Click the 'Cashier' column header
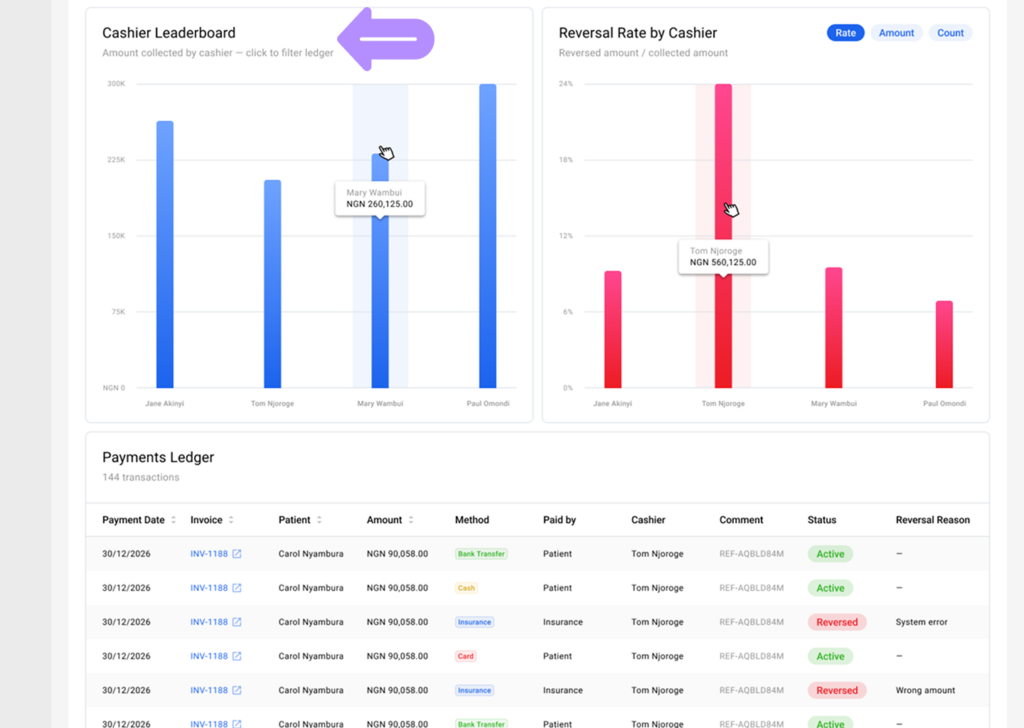Viewport: 1024px width, 728px height. (648, 520)
